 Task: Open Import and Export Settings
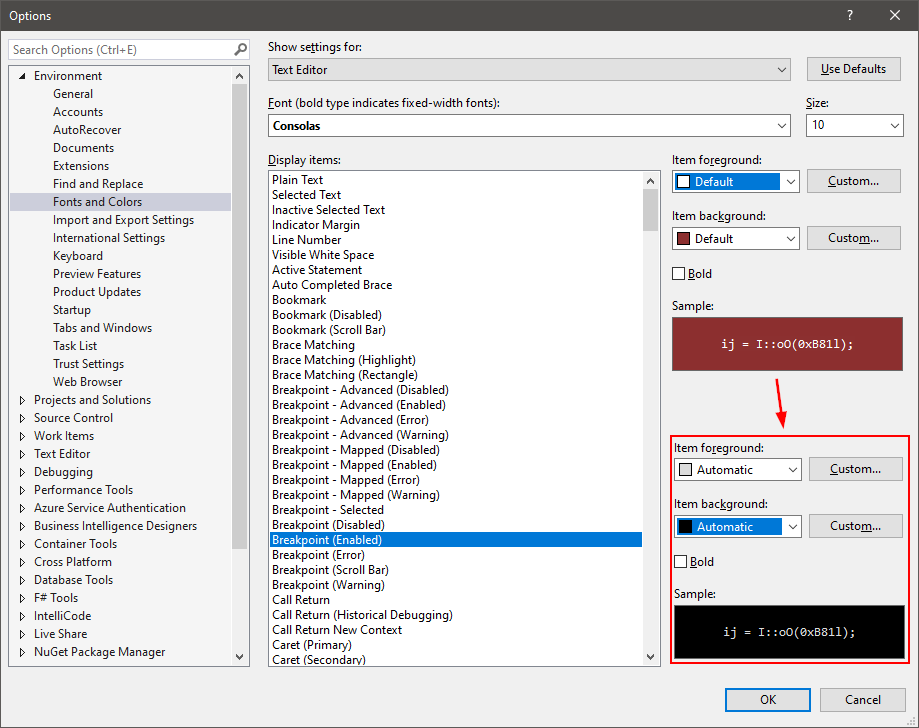(x=123, y=220)
